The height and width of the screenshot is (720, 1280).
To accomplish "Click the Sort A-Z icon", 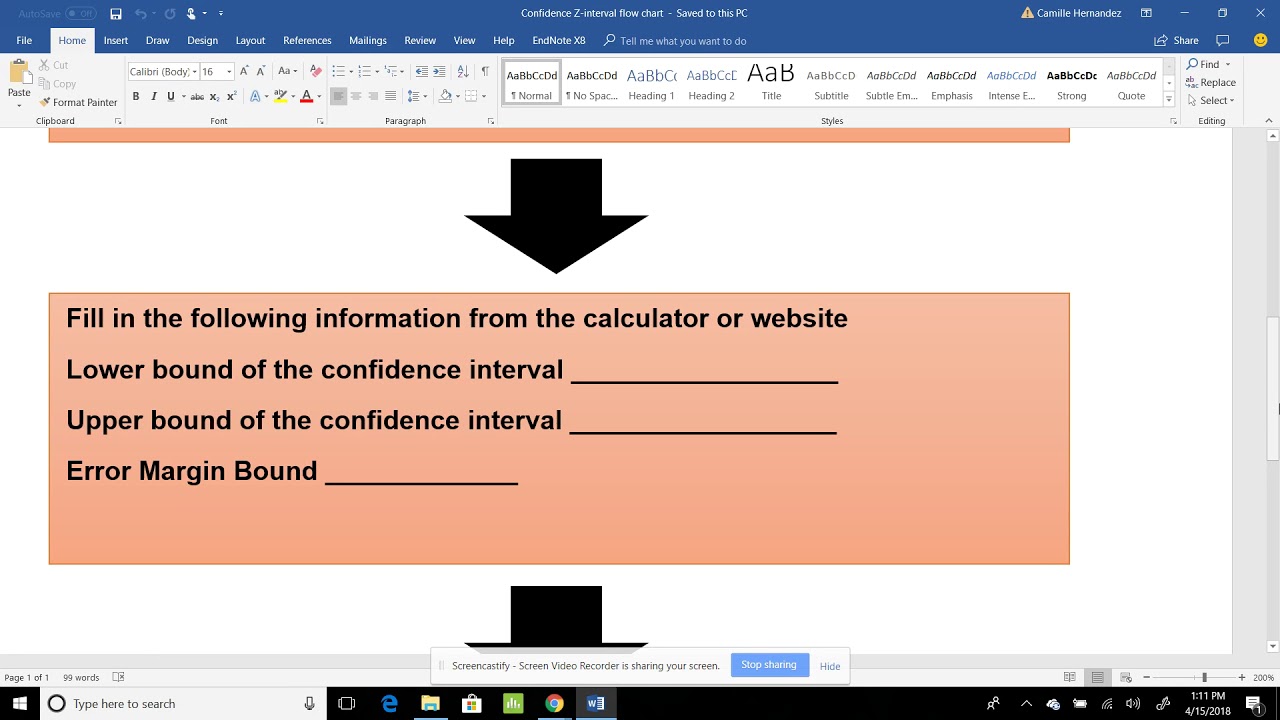I will pyautogui.click(x=462, y=71).
